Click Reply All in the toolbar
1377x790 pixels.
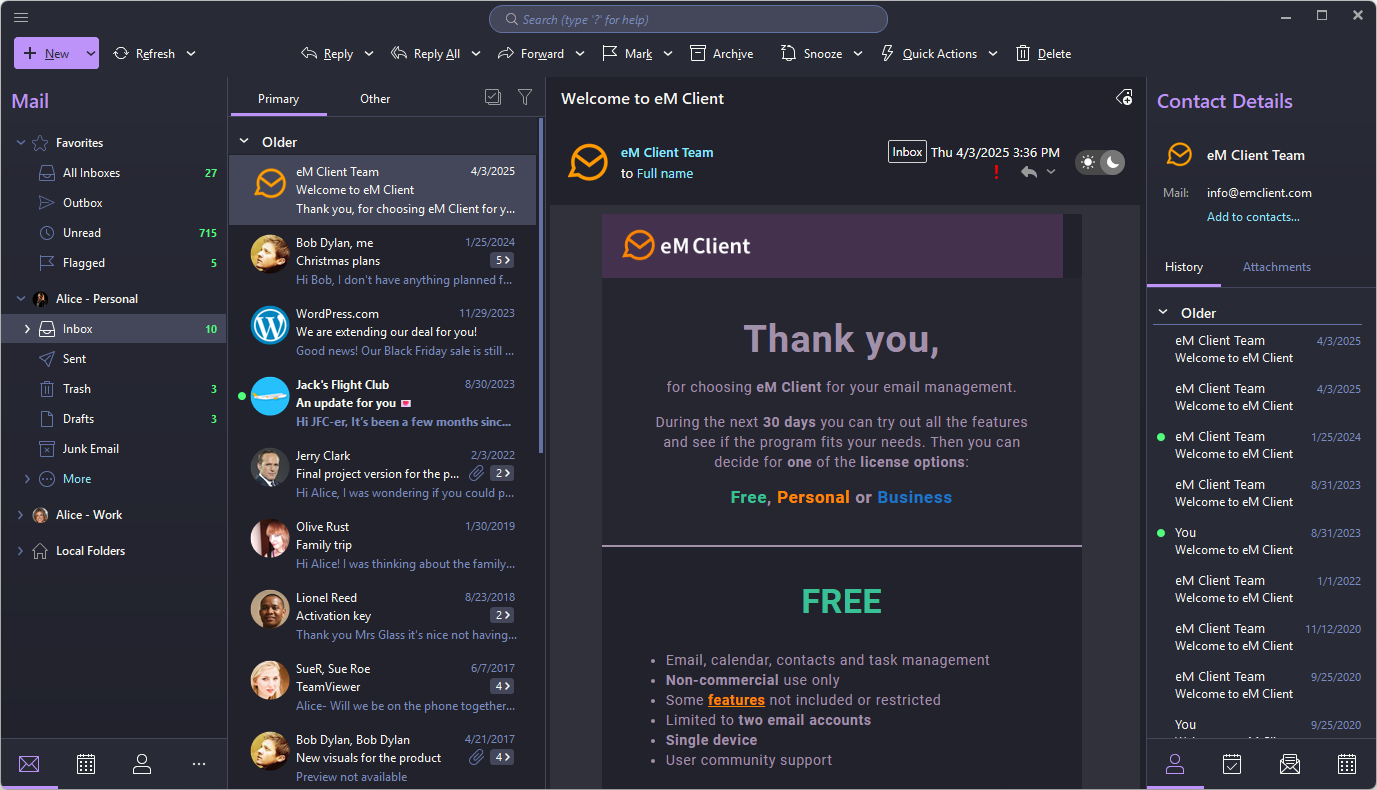coord(426,54)
